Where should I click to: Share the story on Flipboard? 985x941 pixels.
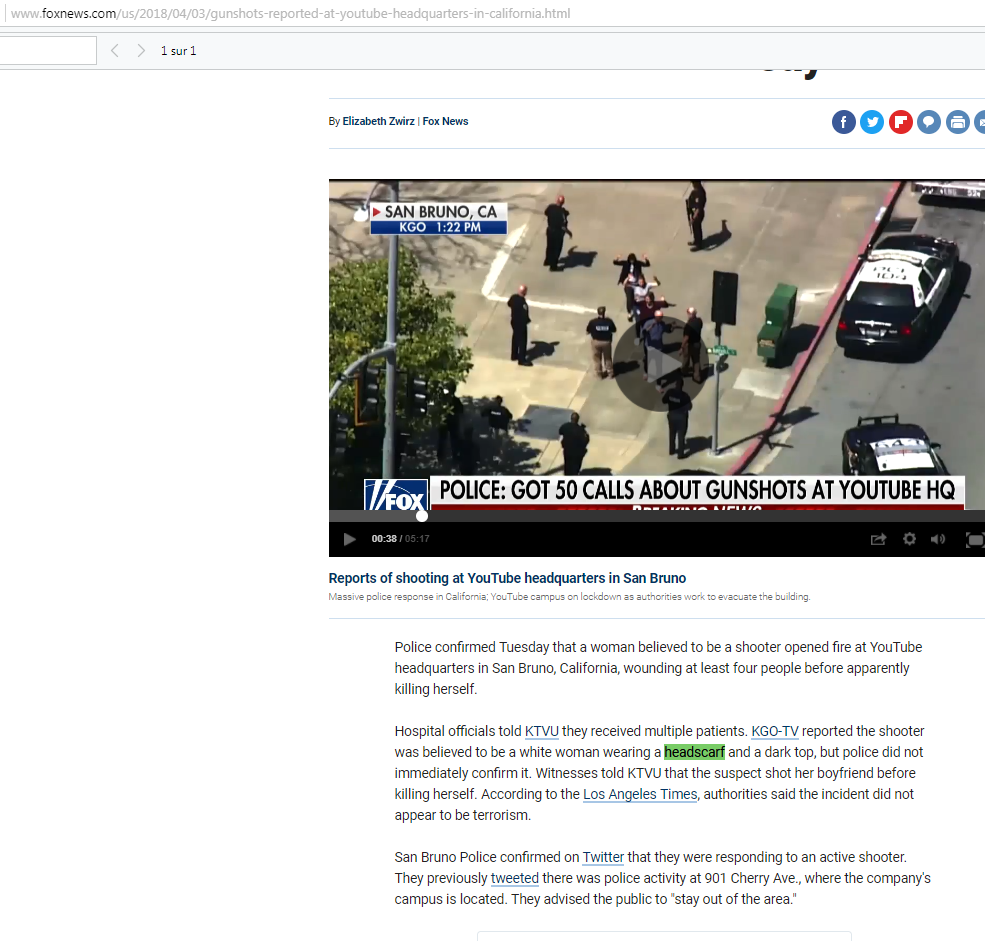(900, 121)
